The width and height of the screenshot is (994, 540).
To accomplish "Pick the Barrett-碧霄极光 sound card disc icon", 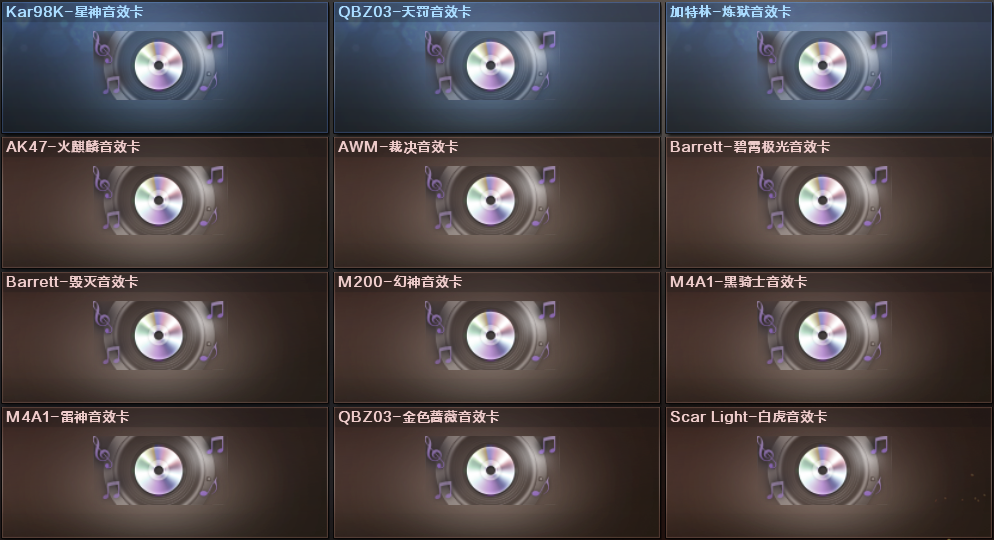I will (x=823, y=200).
